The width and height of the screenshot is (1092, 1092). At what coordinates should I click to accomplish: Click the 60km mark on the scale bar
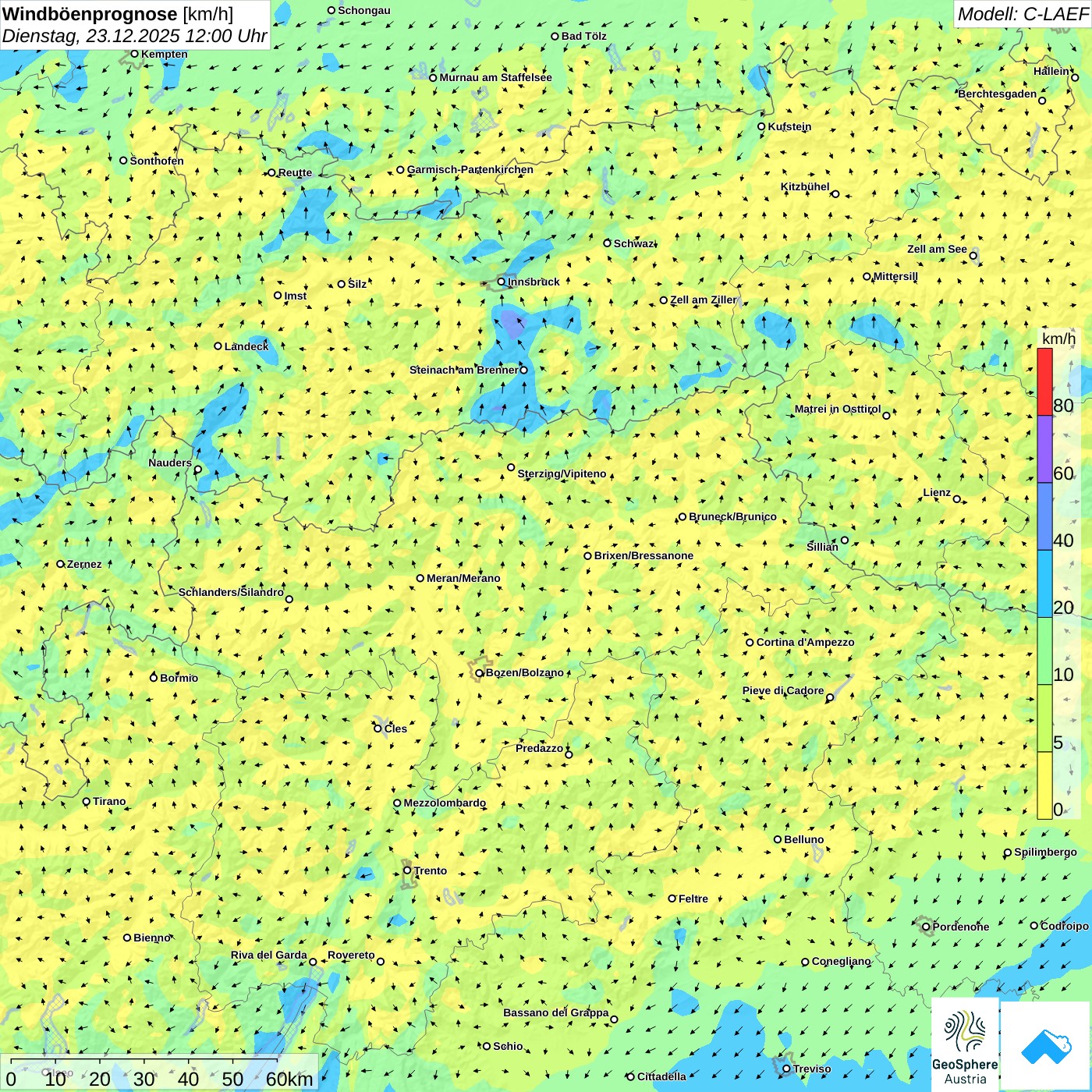[x=289, y=1079]
